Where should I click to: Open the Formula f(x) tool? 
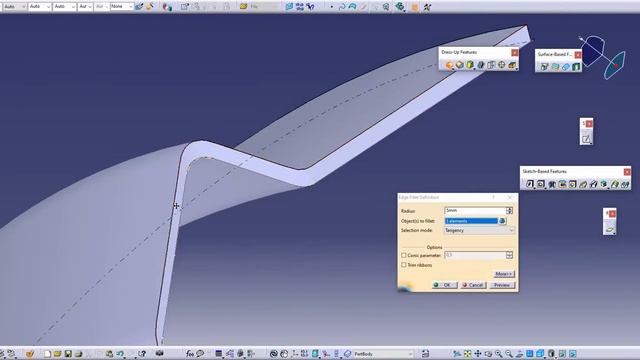190,353
